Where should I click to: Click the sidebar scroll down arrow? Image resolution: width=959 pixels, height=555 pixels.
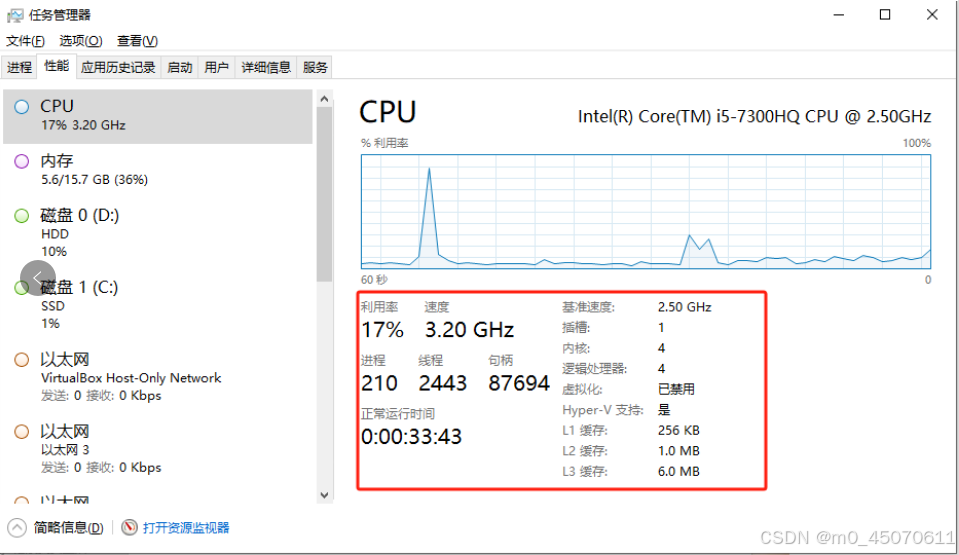point(324,495)
